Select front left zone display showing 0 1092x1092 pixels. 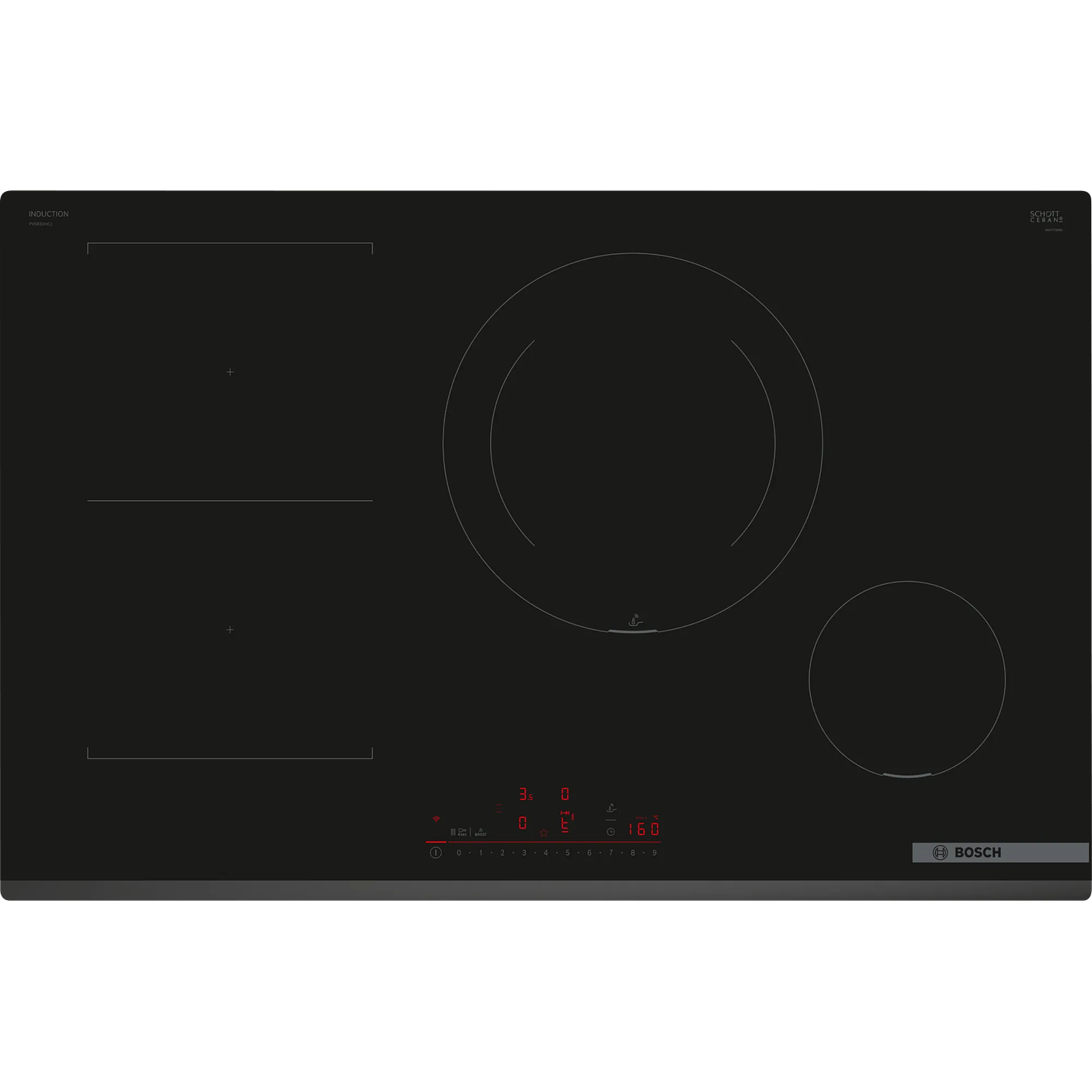pos(523,822)
